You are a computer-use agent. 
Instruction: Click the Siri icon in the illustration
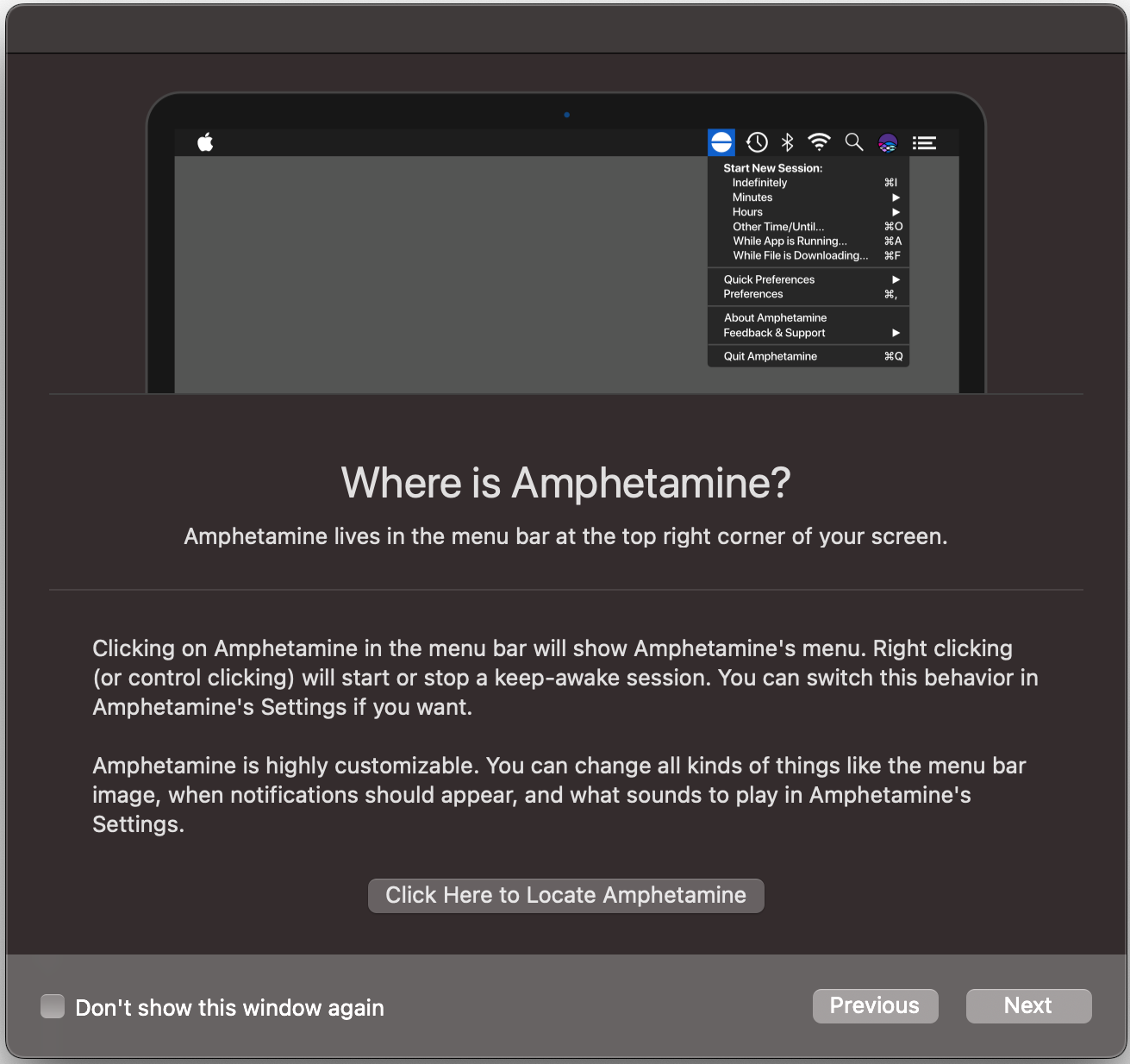coord(888,143)
